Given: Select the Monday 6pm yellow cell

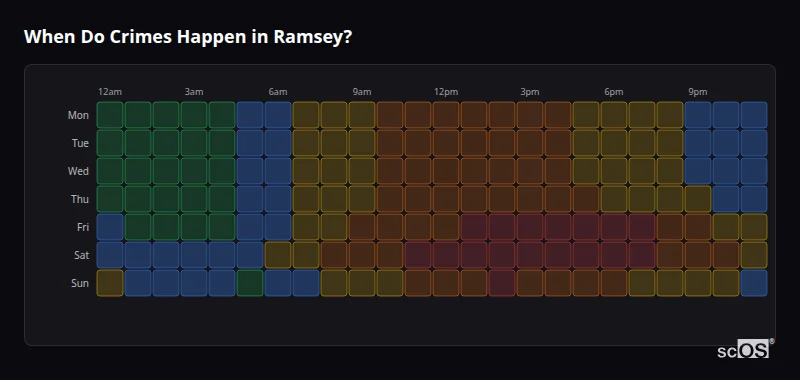Looking at the screenshot, I should click(x=614, y=115).
